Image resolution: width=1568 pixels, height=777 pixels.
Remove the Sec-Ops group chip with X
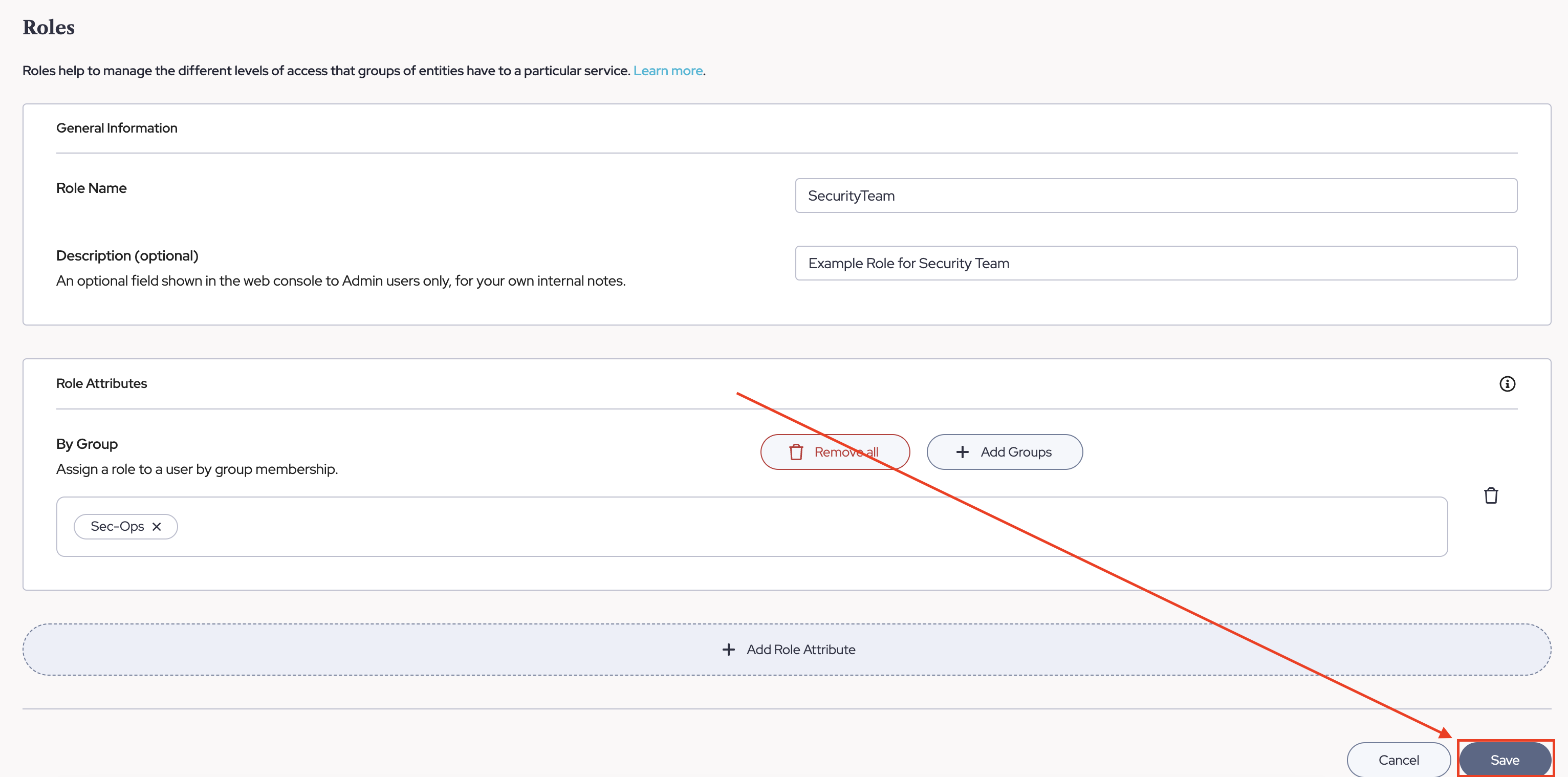[x=157, y=527]
